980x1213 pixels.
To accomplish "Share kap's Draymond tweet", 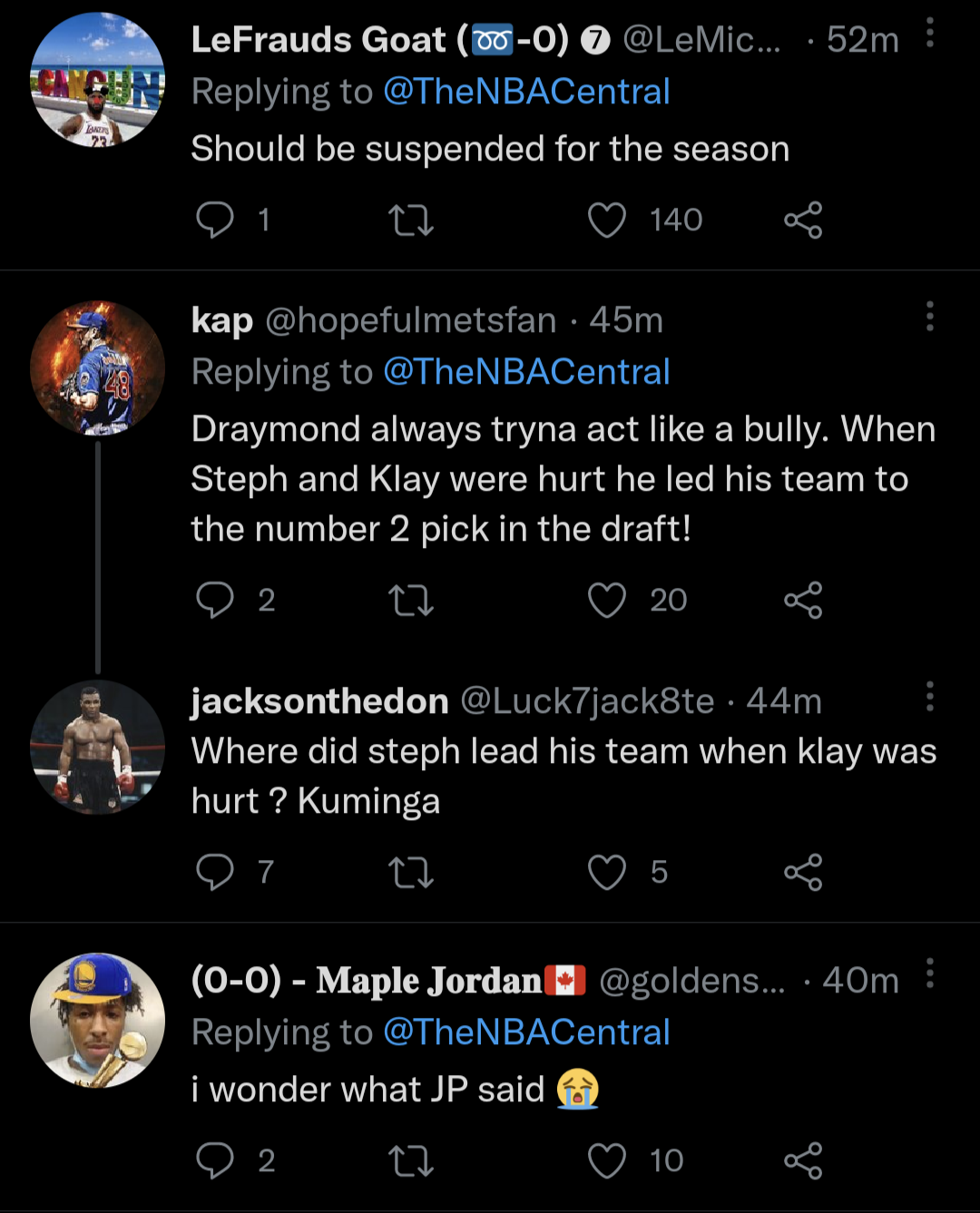I will 803,600.
